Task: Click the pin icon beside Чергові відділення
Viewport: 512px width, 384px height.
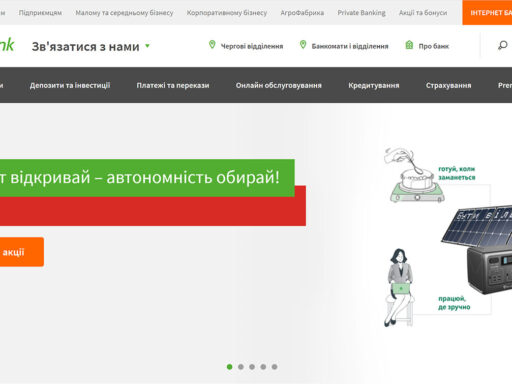Action: pyautogui.click(x=212, y=44)
